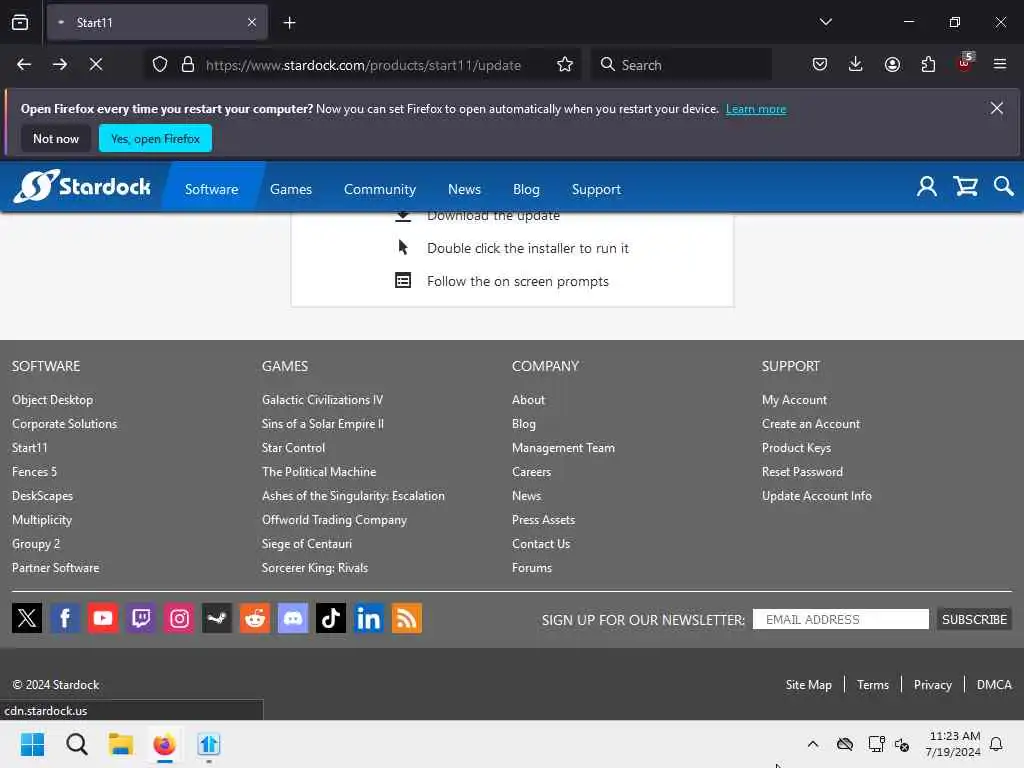Click the SUBSCRIBE button
This screenshot has height=768, width=1024.
tap(974, 619)
